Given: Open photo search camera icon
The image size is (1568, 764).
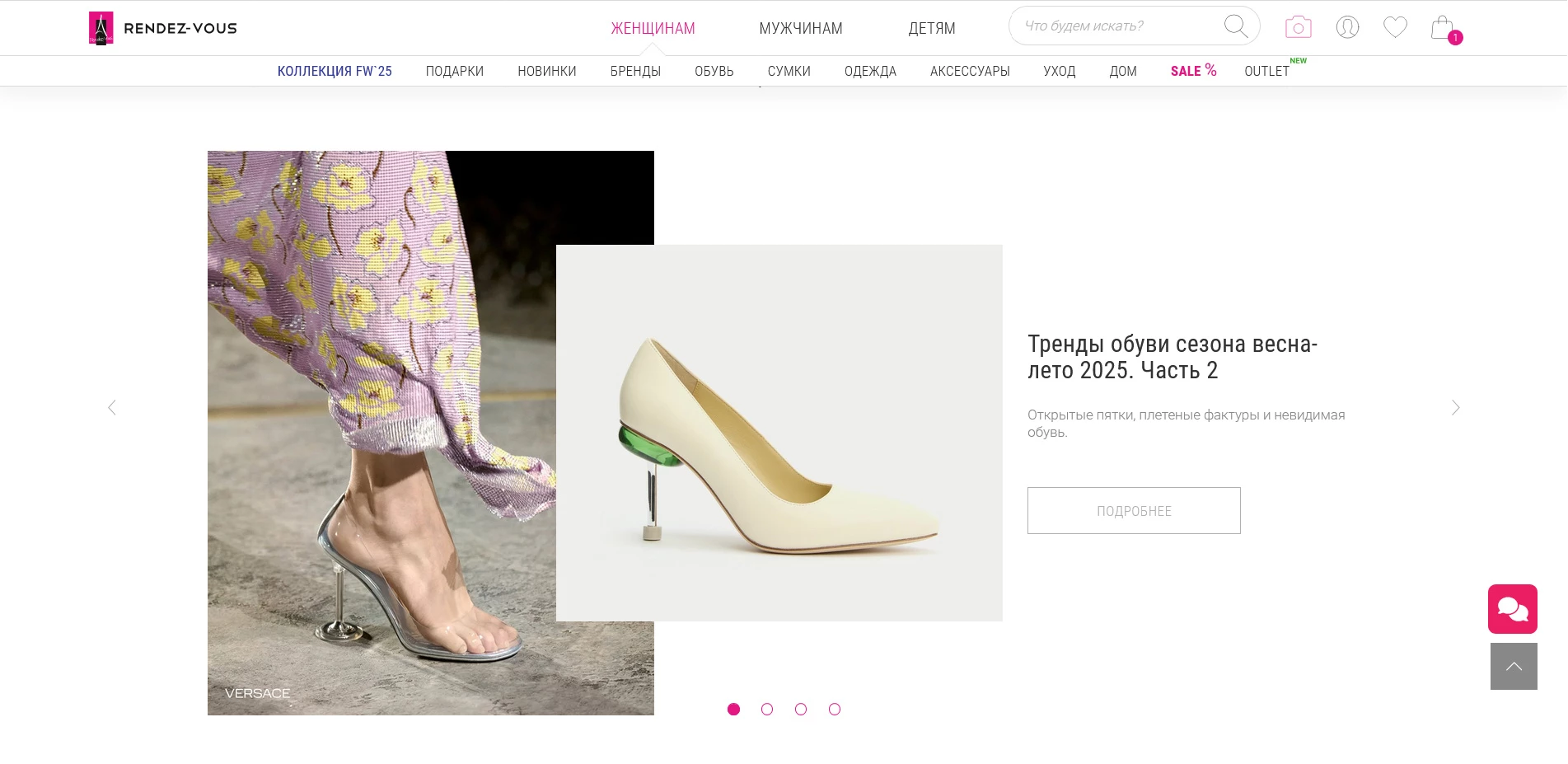Looking at the screenshot, I should [x=1298, y=27].
